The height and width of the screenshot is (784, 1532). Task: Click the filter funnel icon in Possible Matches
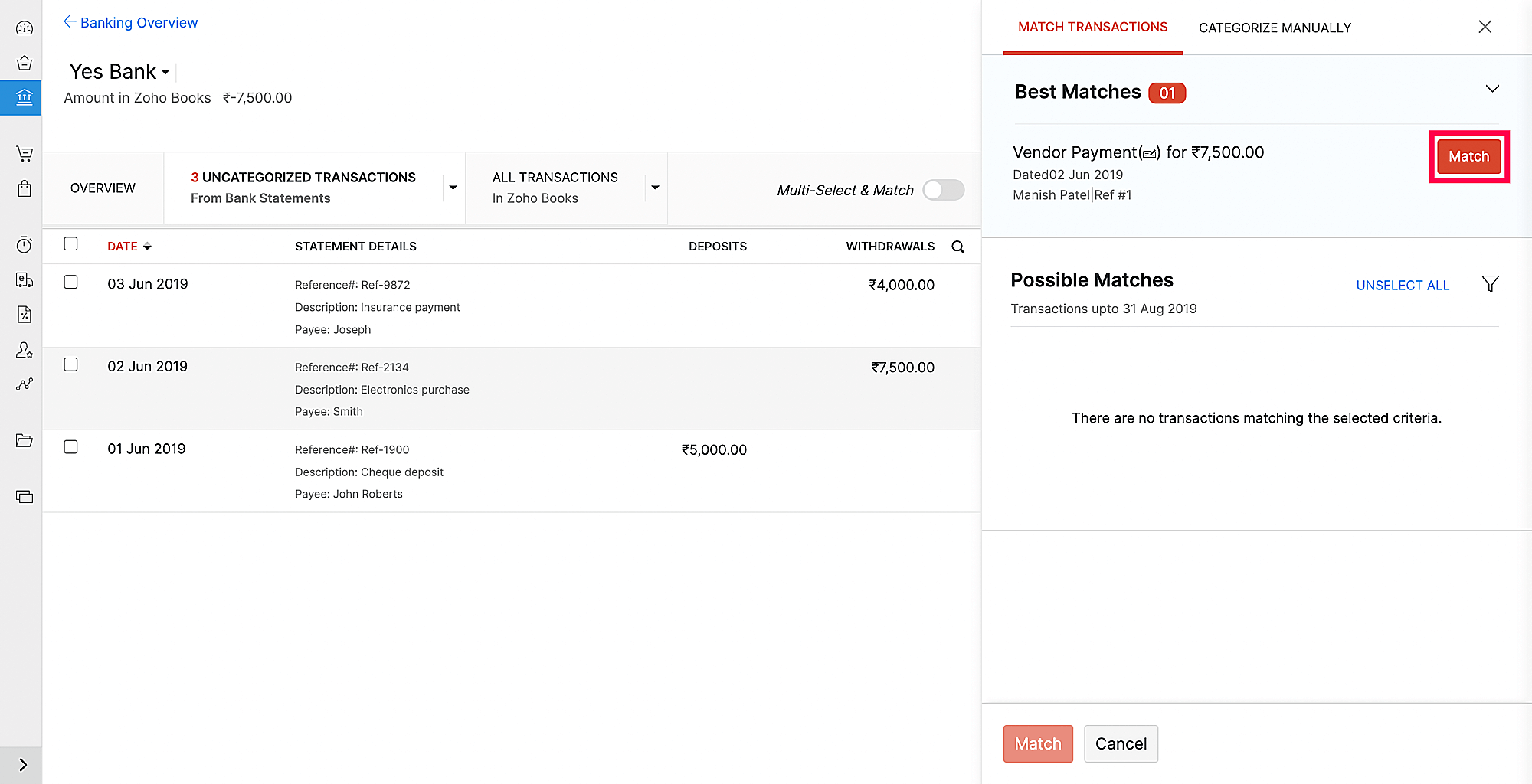pyautogui.click(x=1490, y=284)
